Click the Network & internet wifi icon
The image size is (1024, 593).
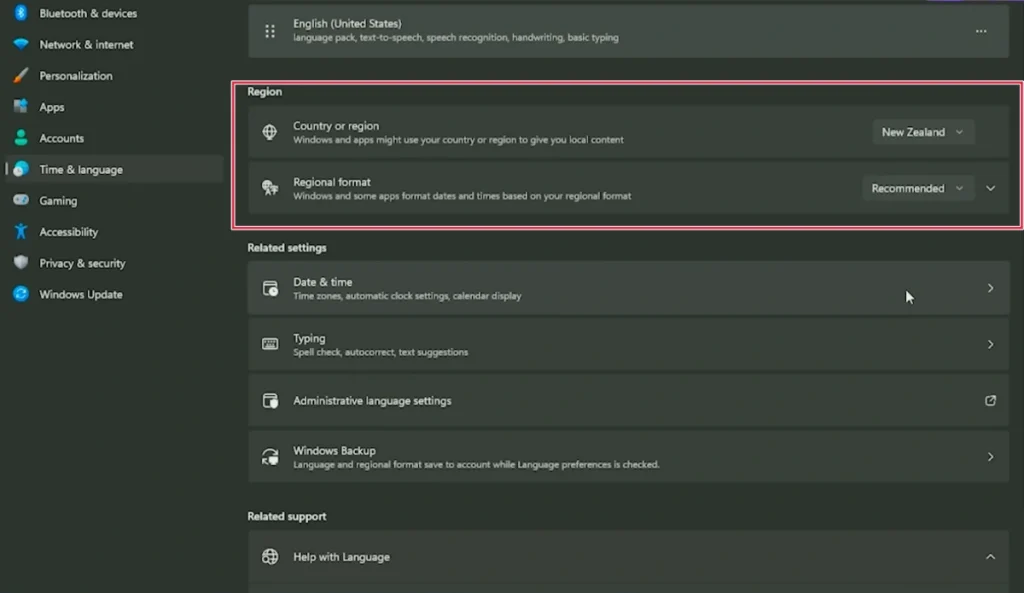(21, 44)
